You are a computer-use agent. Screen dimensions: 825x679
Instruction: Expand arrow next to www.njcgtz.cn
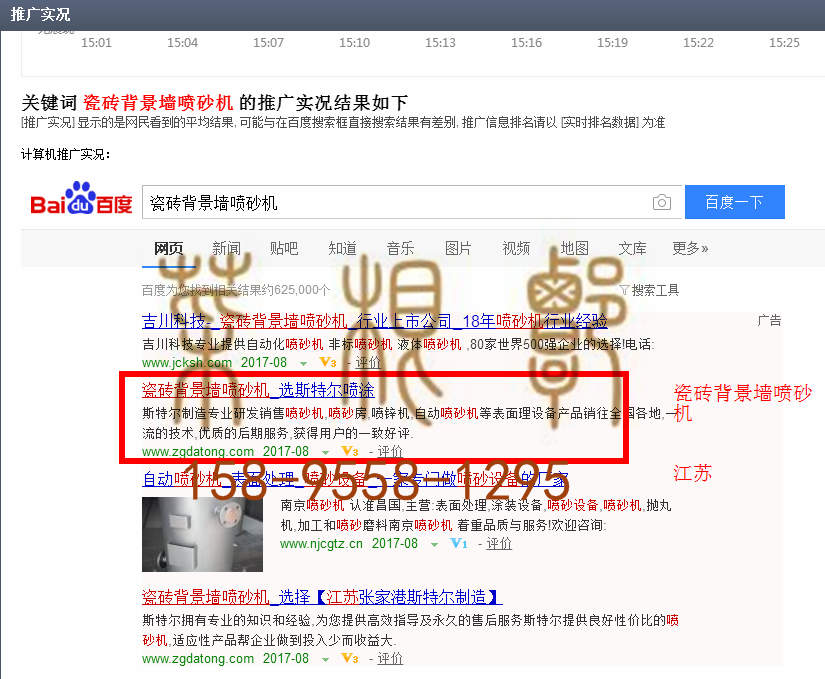tap(435, 545)
